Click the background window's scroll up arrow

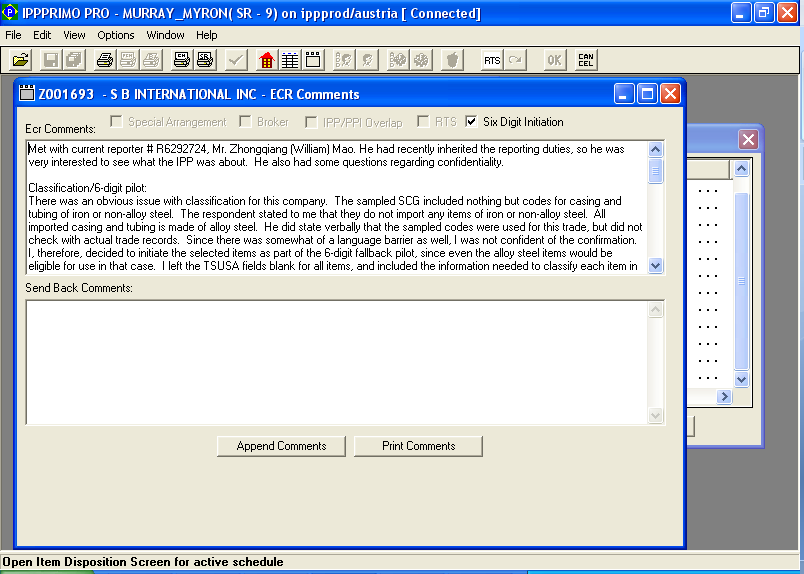click(x=741, y=169)
